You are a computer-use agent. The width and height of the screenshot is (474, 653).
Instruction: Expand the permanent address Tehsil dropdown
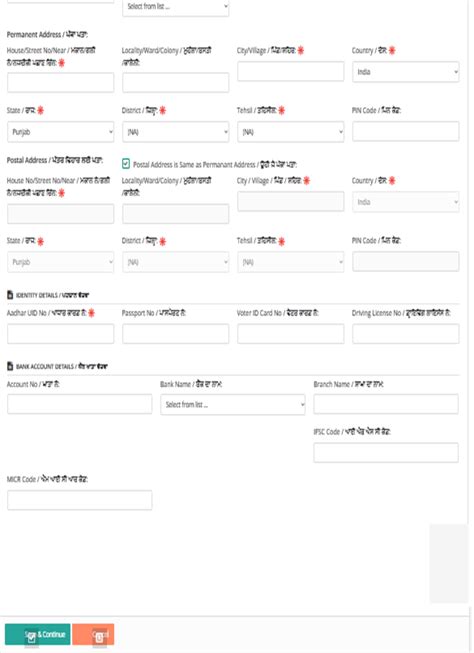pos(291,132)
